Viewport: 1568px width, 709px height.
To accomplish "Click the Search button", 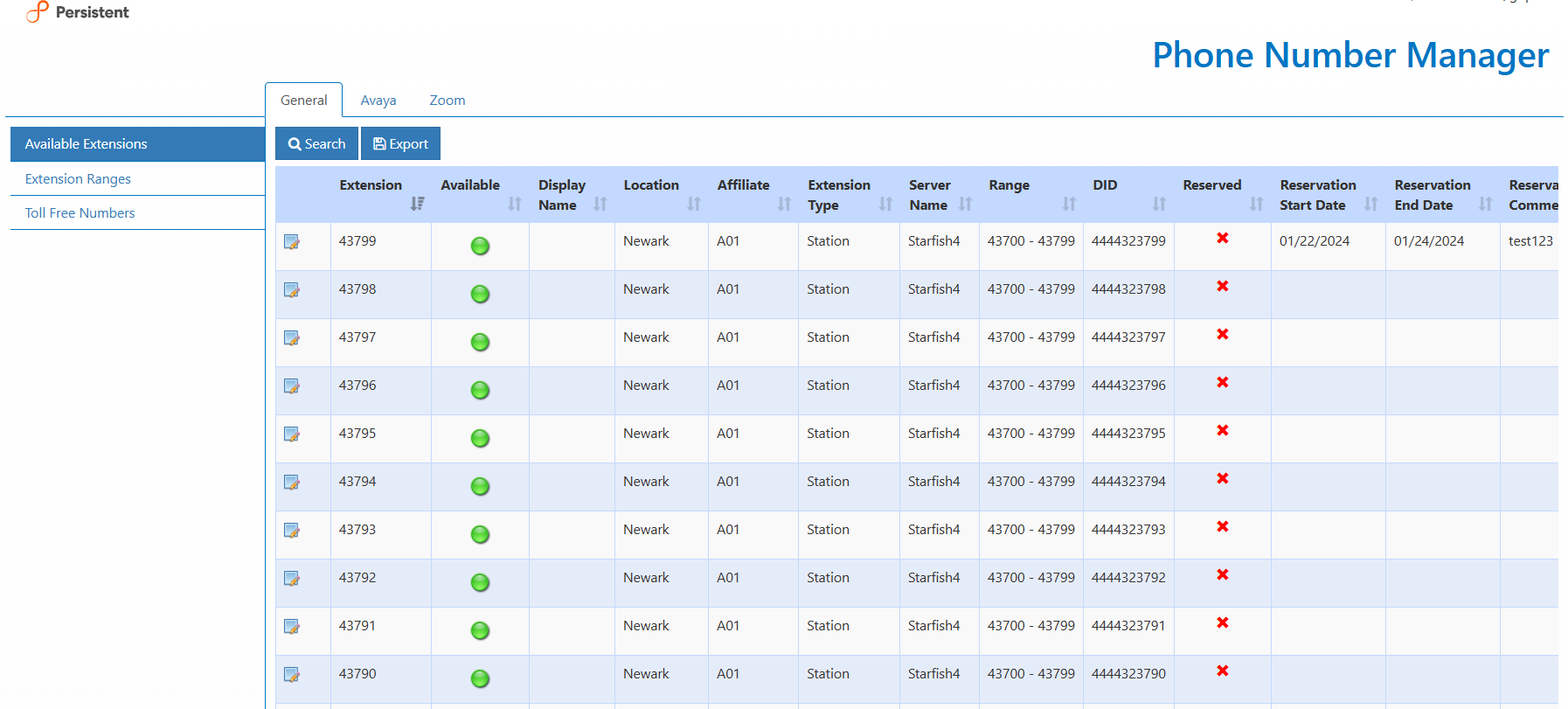I will [x=316, y=143].
